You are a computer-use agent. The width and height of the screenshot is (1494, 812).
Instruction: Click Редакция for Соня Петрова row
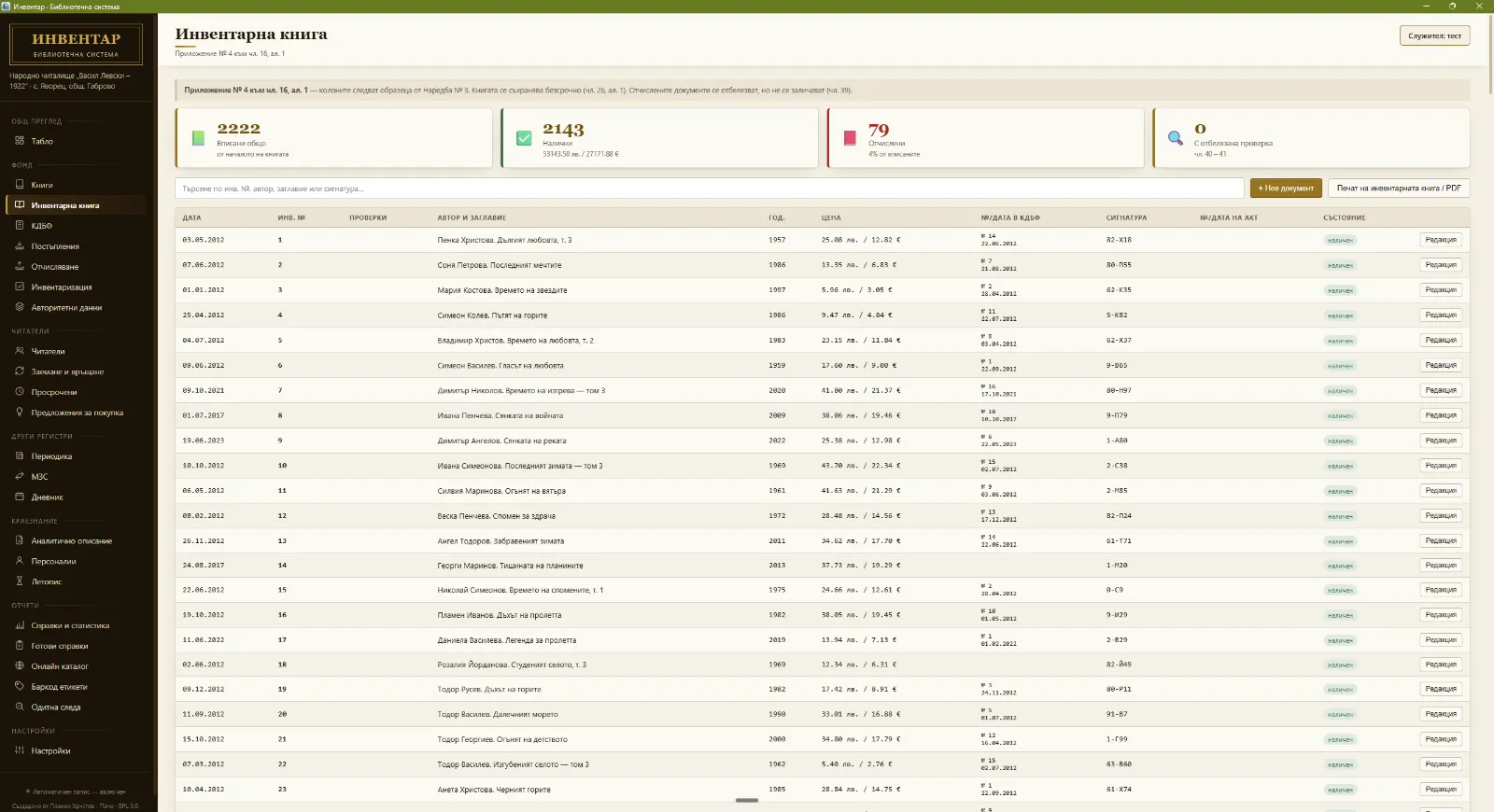(x=1441, y=265)
